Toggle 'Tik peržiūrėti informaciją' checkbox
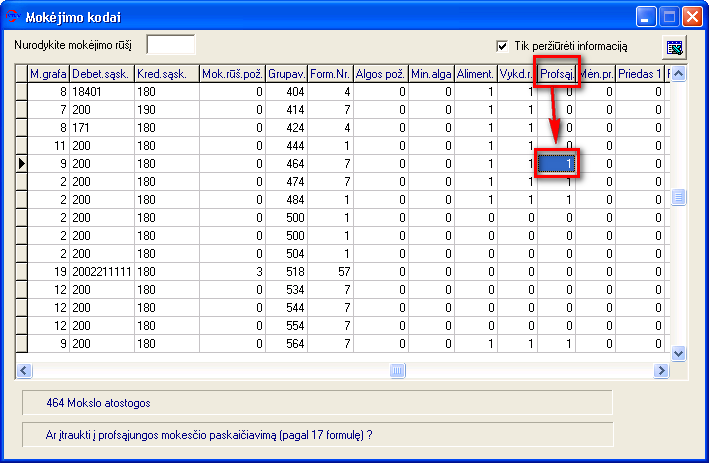The image size is (709, 463). (502, 46)
